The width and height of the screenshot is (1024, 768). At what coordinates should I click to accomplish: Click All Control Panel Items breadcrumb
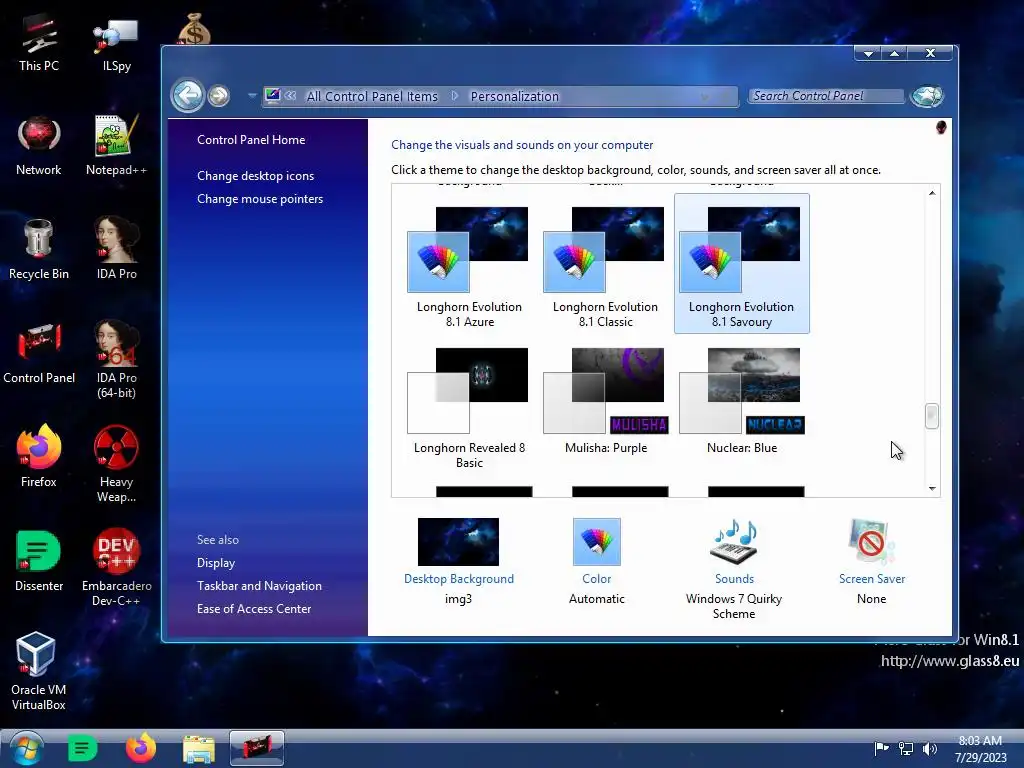point(372,96)
